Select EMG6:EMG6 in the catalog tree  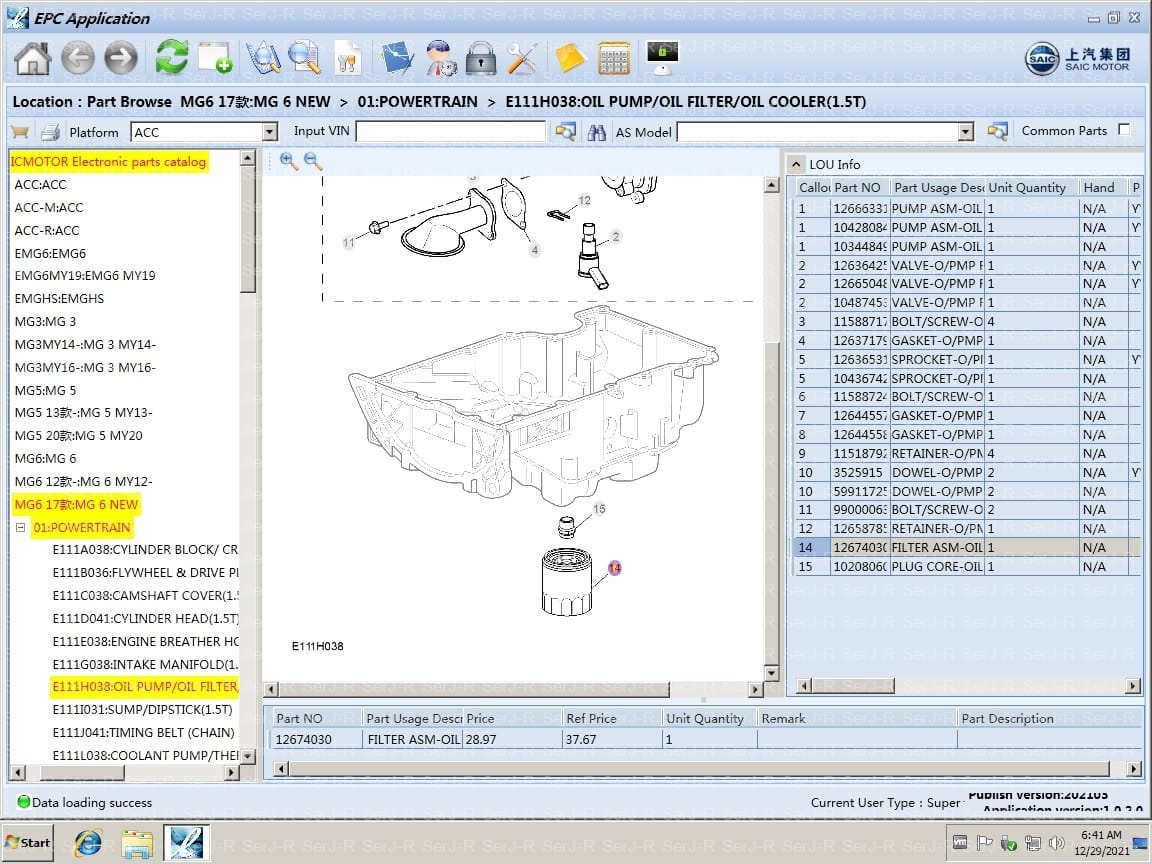(50, 253)
